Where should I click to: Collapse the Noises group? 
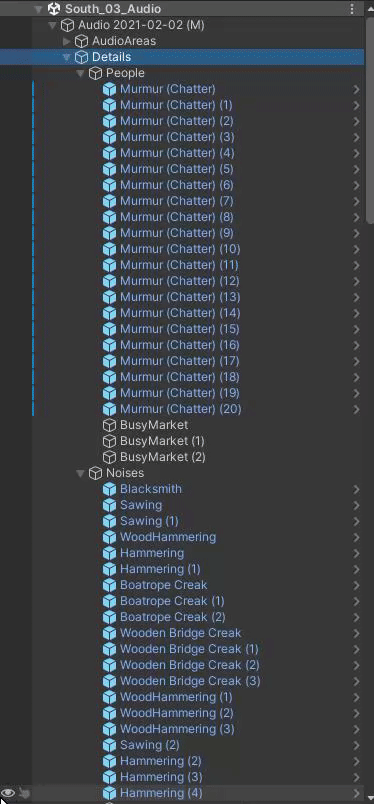click(80, 473)
